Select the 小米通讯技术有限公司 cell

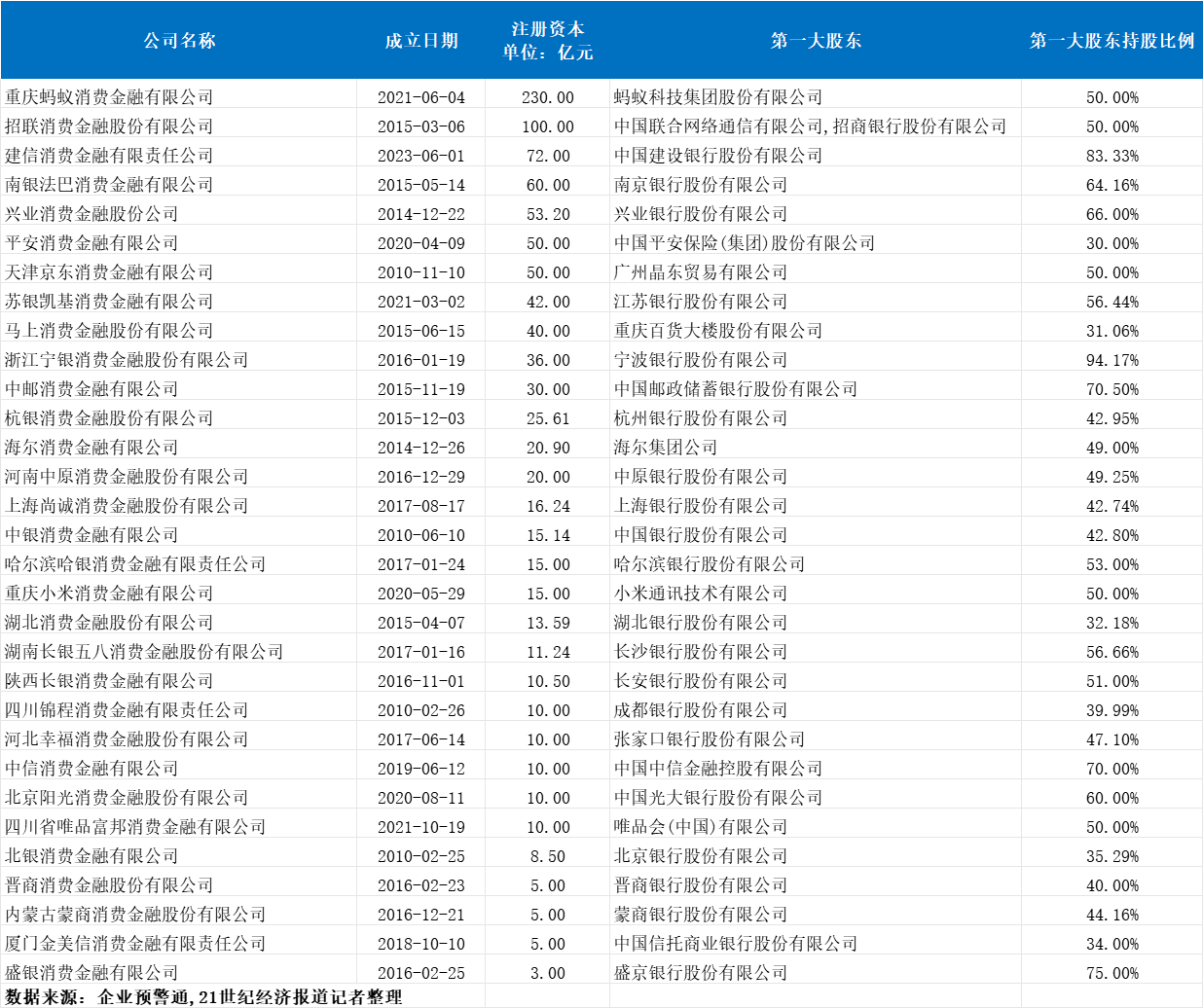click(701, 594)
